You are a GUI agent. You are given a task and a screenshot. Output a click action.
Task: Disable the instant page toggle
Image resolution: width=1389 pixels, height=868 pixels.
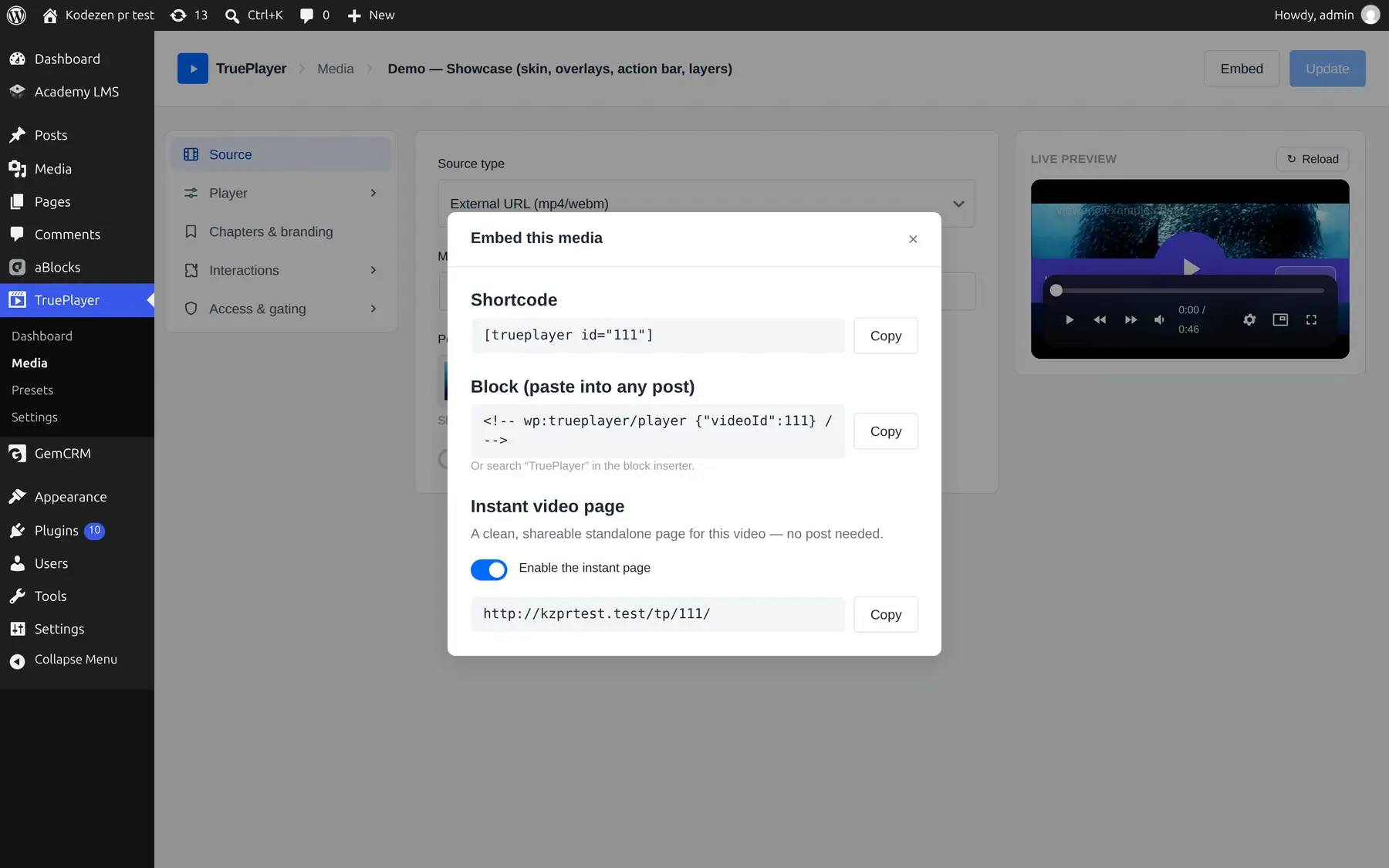point(489,569)
